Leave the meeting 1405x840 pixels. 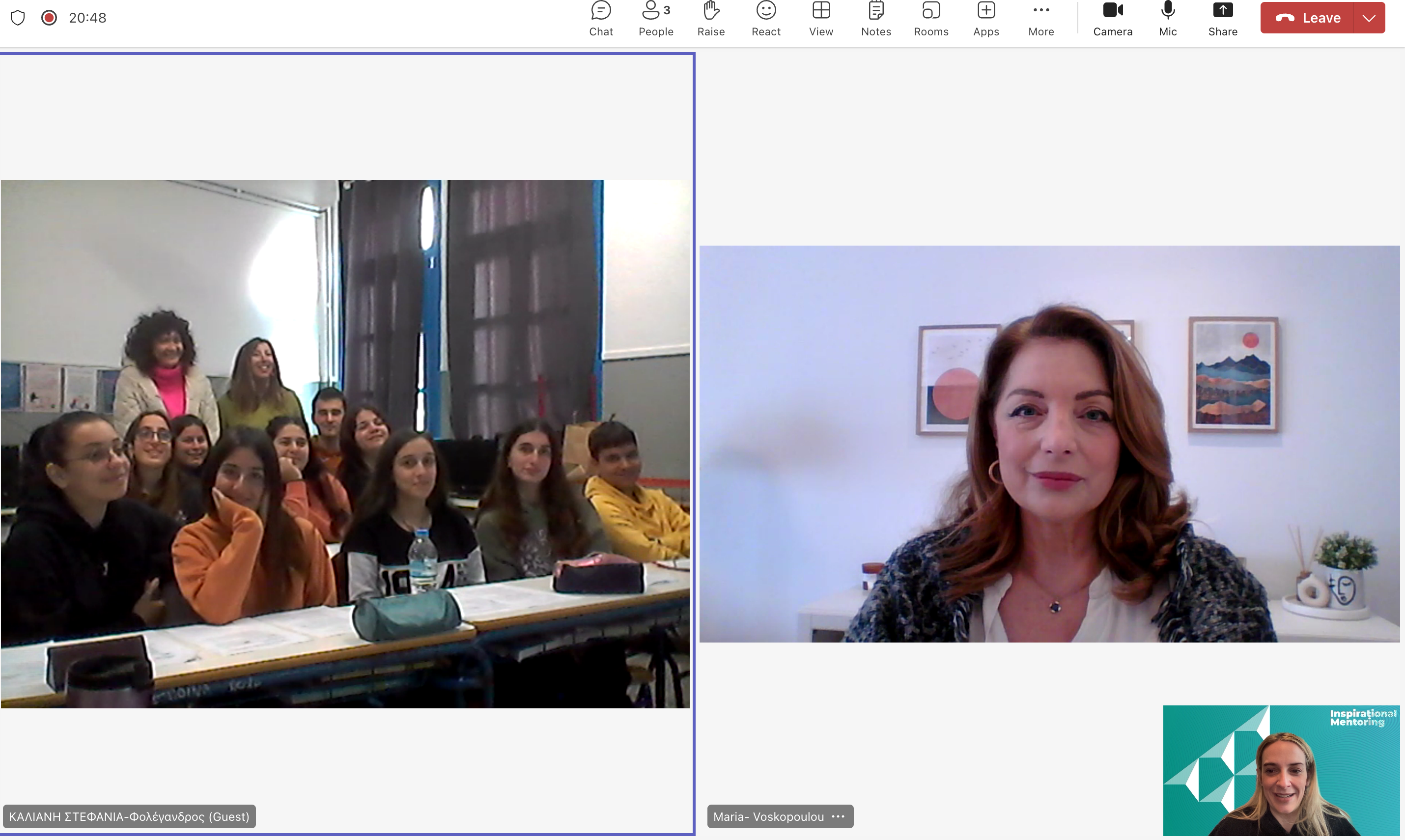[x=1308, y=18]
